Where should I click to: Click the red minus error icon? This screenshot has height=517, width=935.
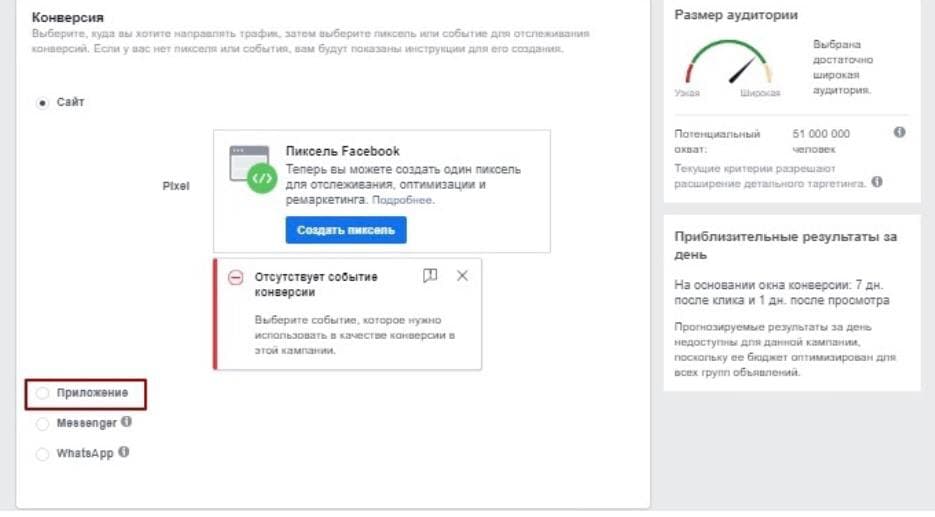(x=236, y=277)
